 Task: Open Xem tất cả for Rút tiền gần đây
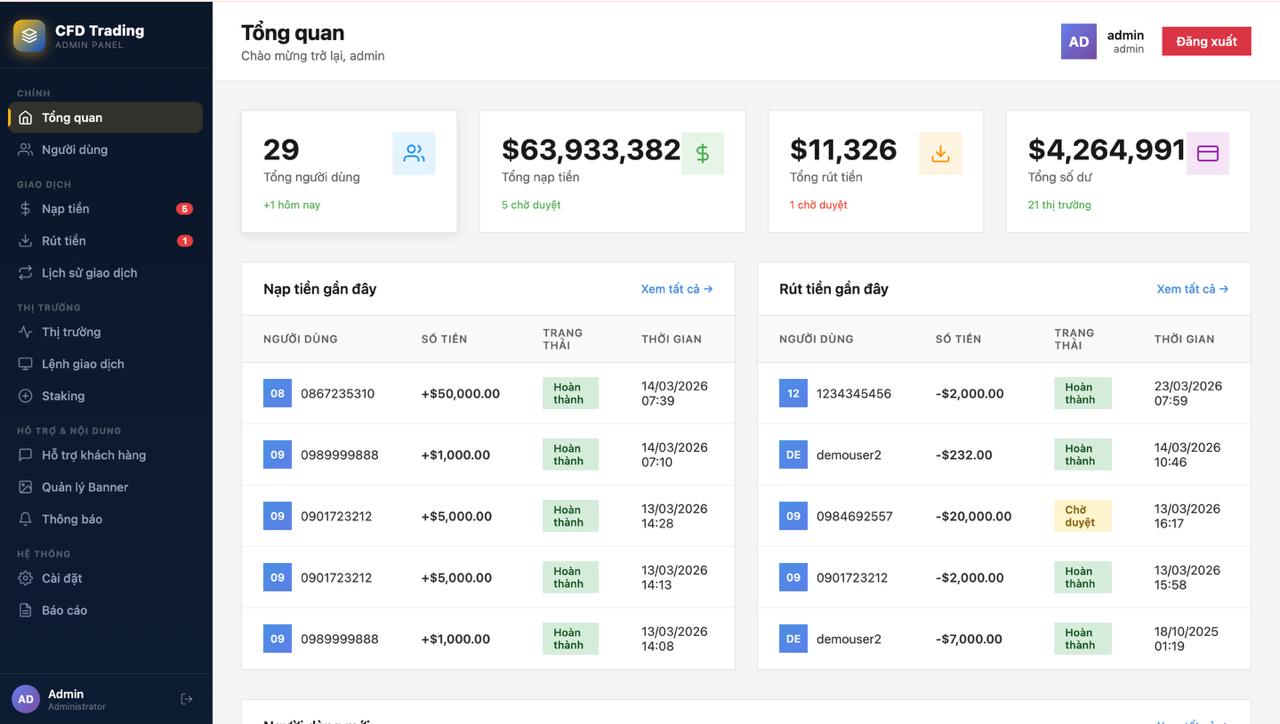coord(1191,288)
